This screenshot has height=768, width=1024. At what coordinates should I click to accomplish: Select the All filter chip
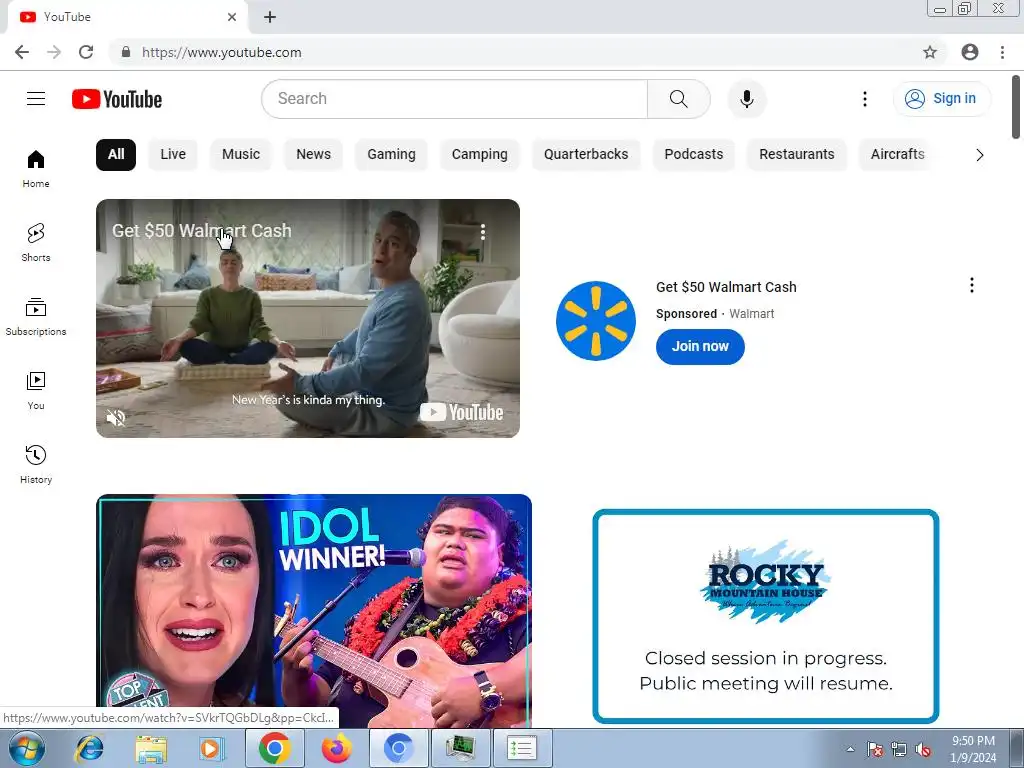point(116,155)
